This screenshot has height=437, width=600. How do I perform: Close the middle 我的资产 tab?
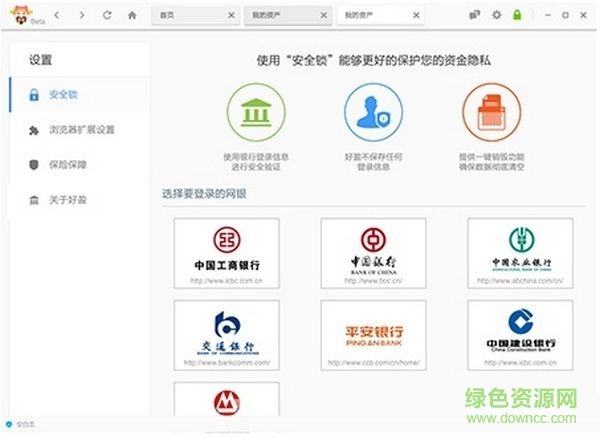(x=324, y=17)
